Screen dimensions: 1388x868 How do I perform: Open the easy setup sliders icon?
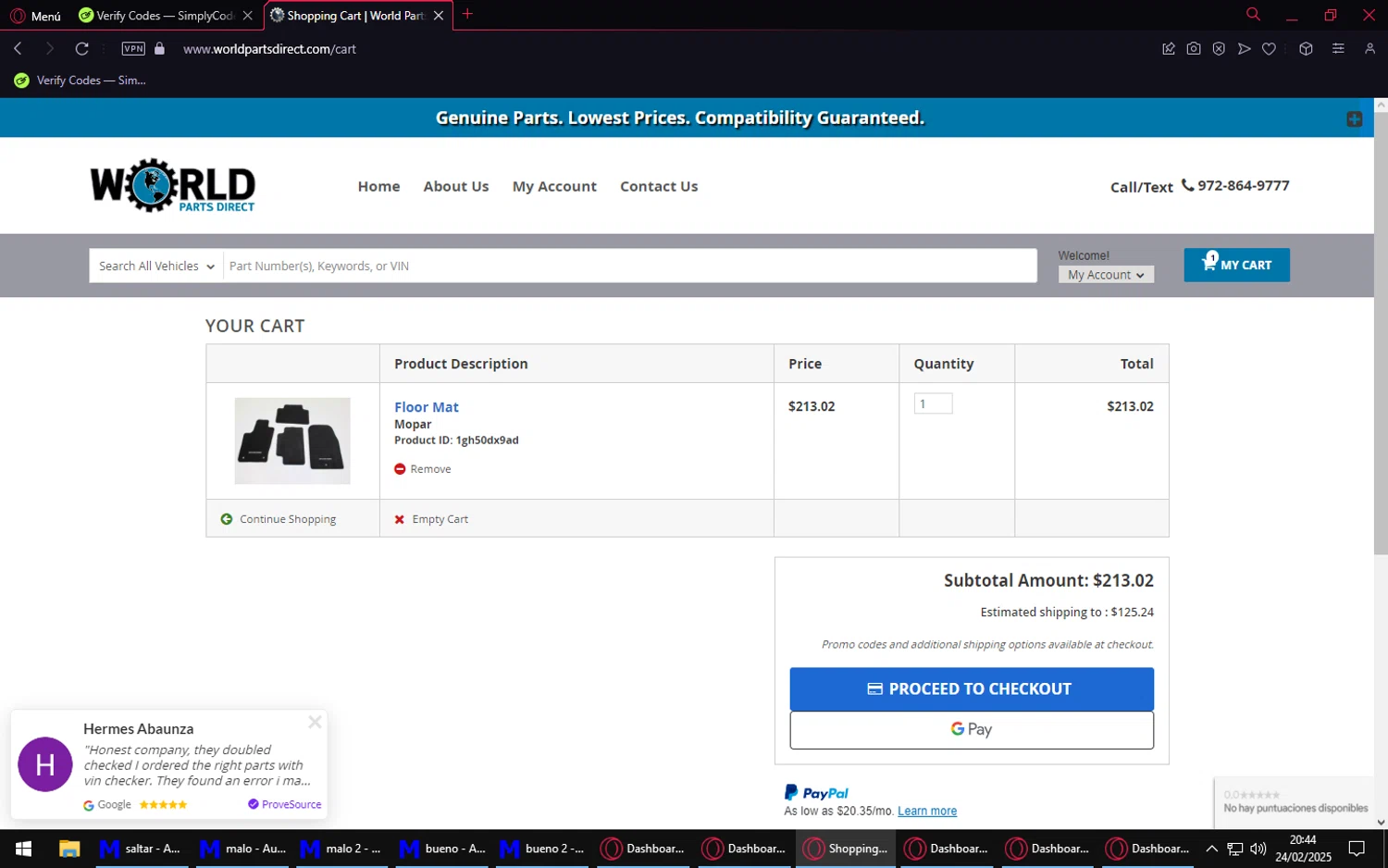point(1338,48)
